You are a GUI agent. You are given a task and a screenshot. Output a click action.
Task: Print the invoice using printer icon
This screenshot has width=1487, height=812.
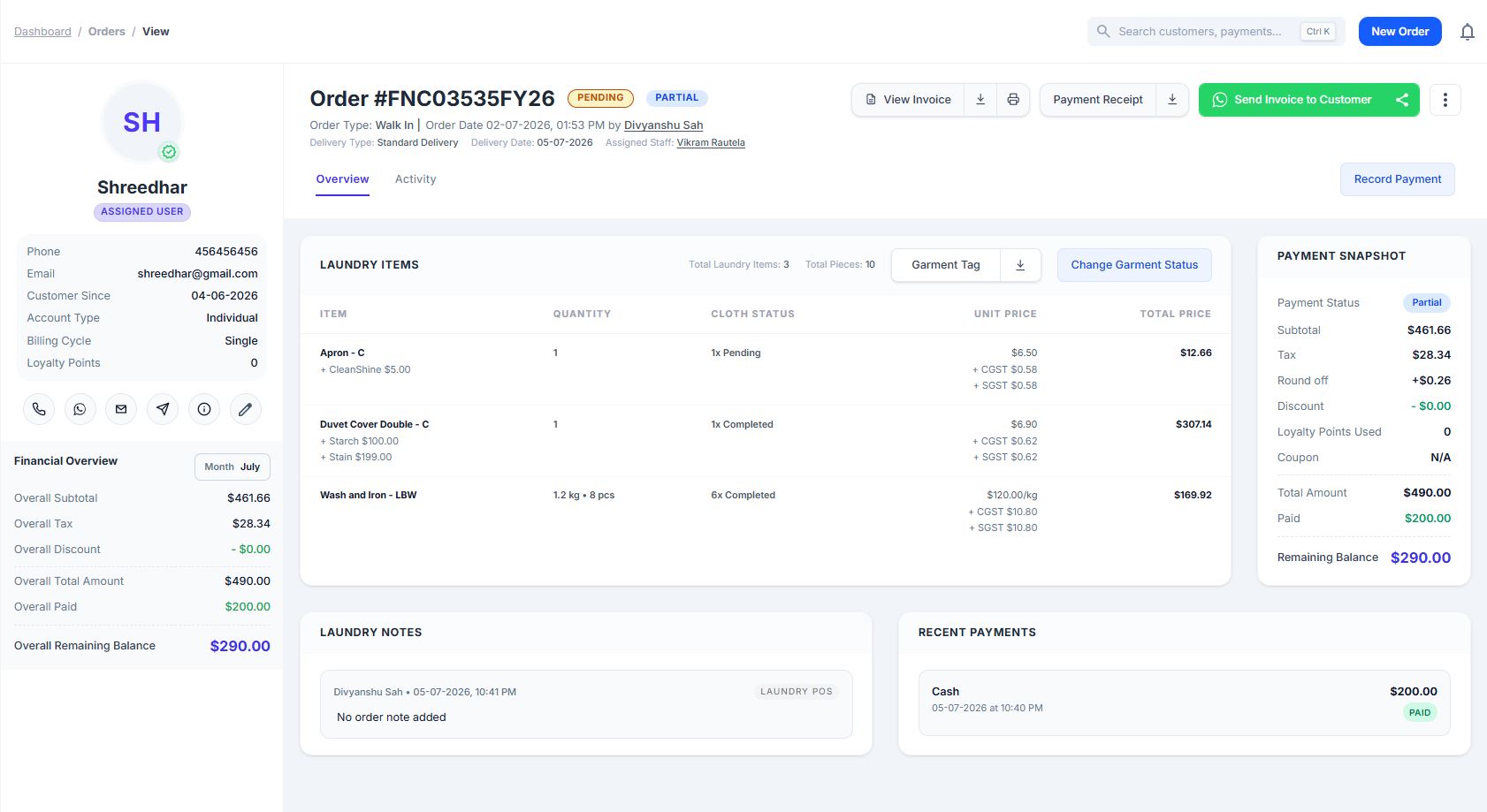(1013, 100)
